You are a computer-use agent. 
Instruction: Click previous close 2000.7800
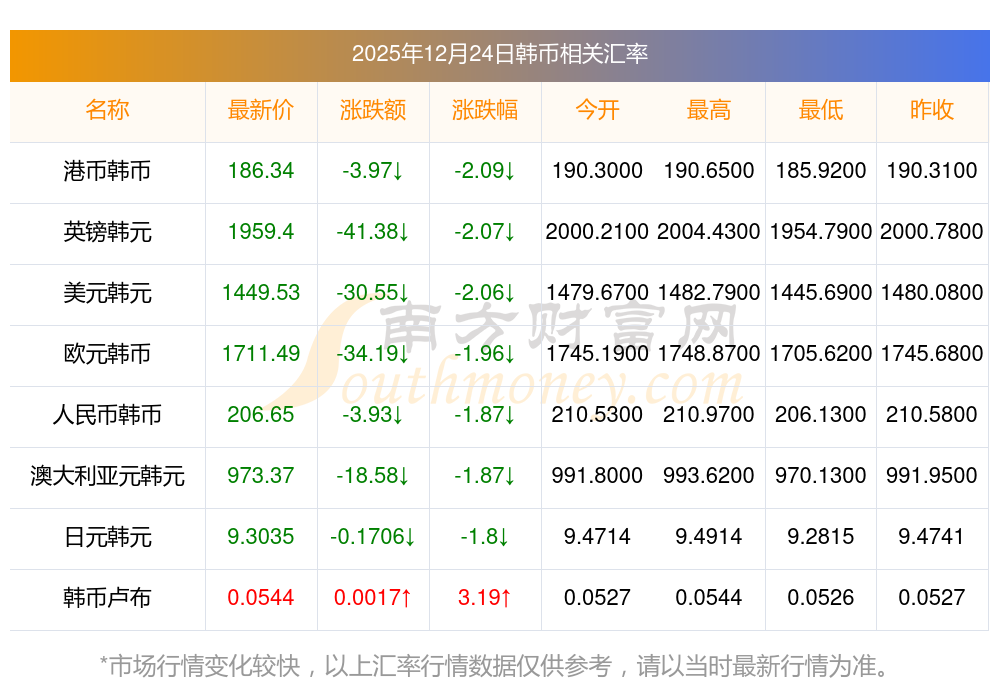click(932, 231)
